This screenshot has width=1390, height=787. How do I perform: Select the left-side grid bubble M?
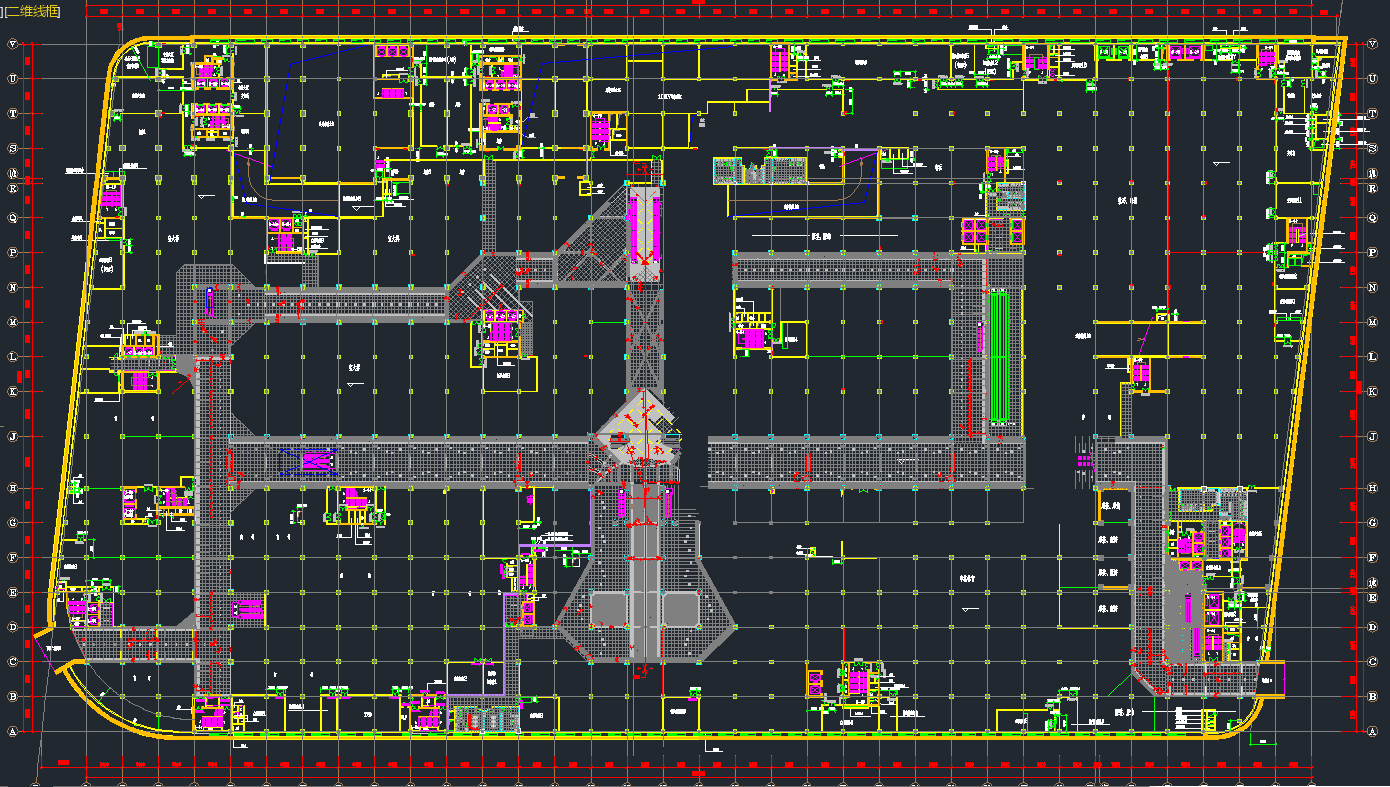point(14,322)
